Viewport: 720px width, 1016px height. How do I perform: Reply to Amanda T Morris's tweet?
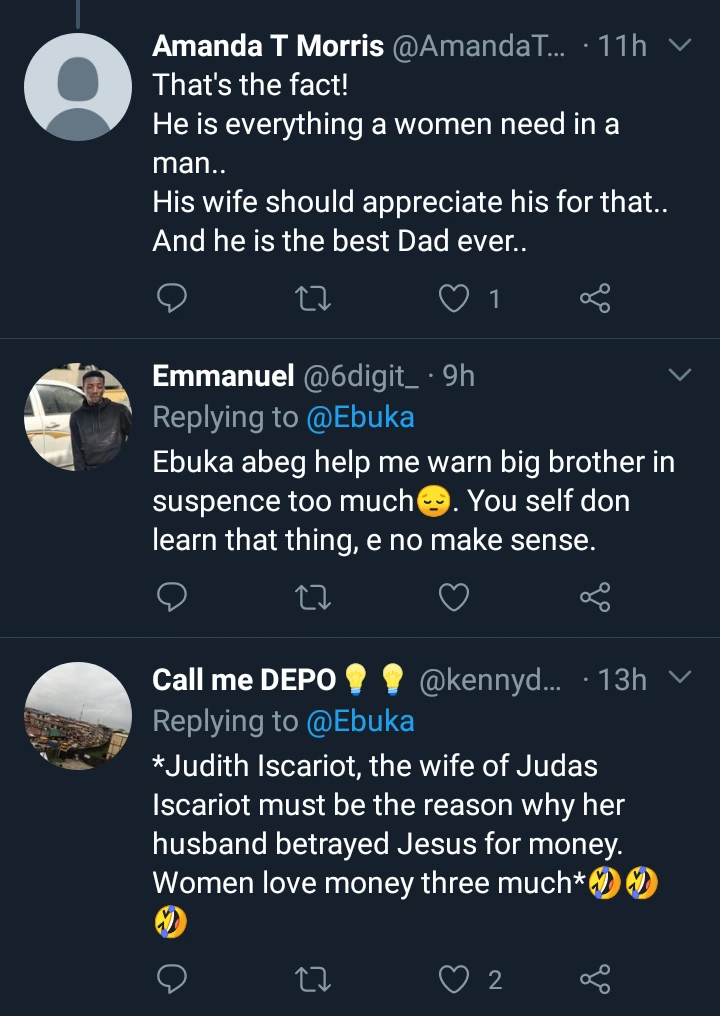172,298
